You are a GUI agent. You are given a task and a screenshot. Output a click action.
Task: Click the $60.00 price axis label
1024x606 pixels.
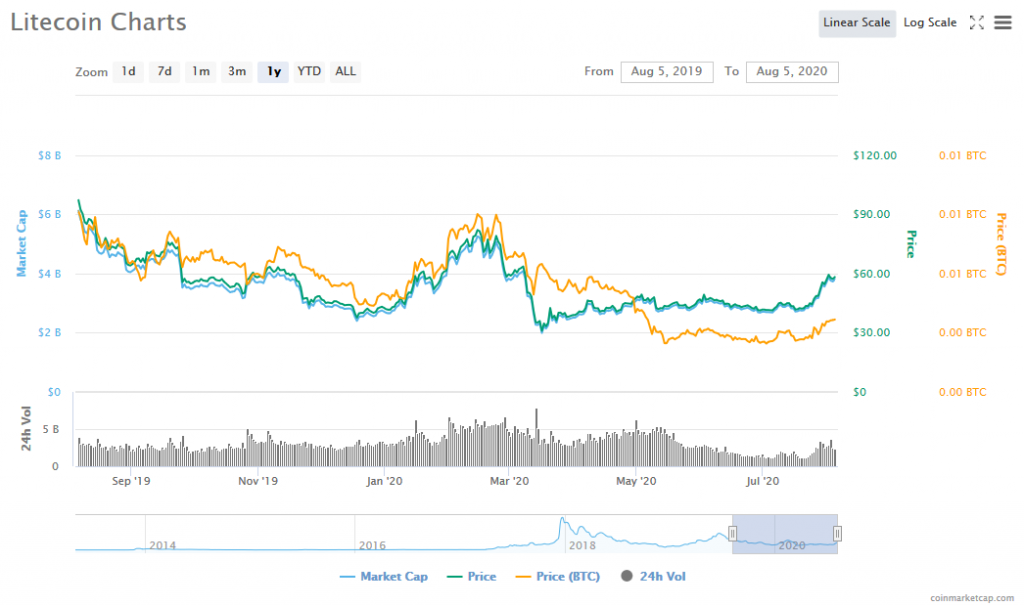871,274
